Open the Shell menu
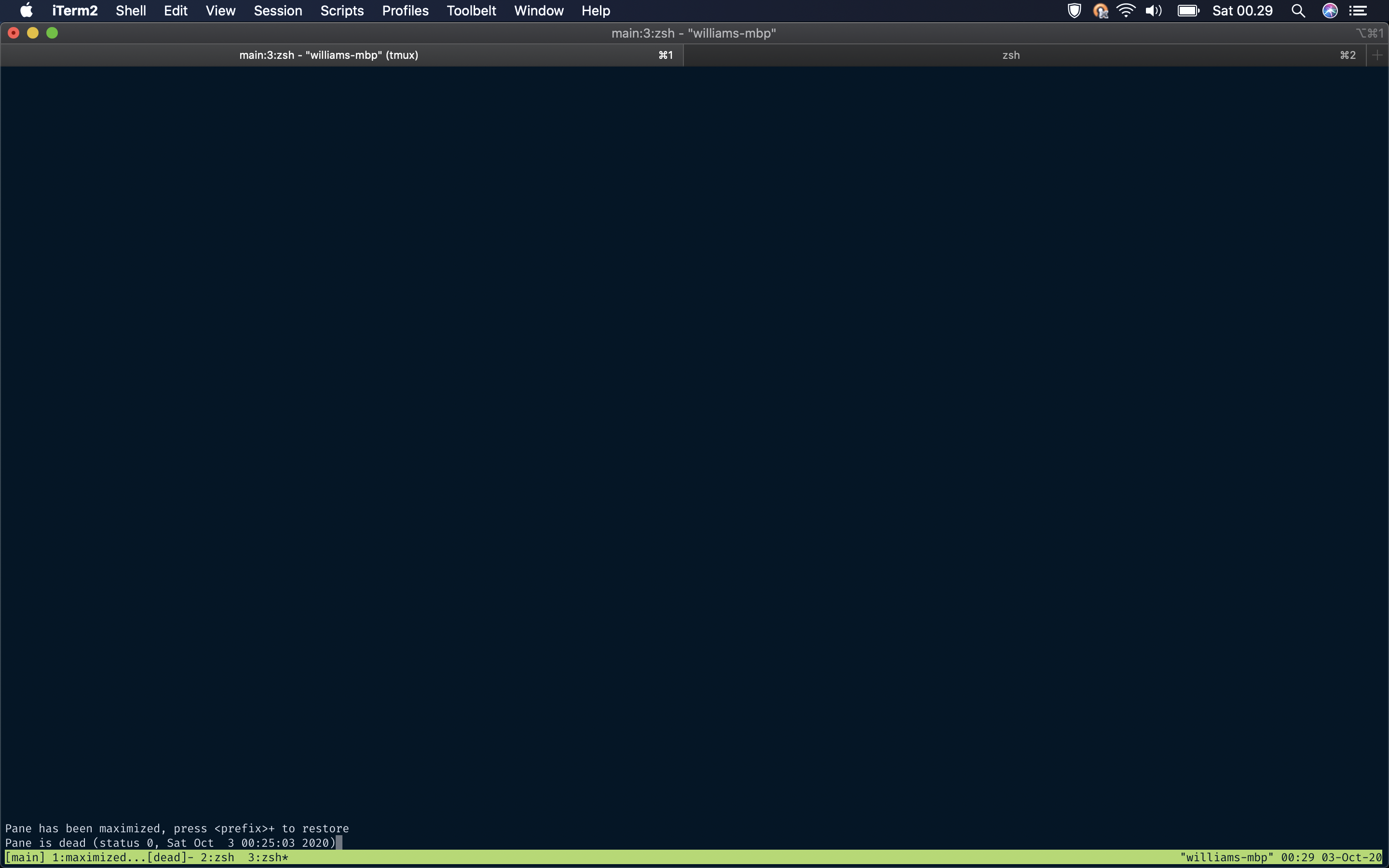Viewport: 1389px width, 868px height. (x=131, y=10)
